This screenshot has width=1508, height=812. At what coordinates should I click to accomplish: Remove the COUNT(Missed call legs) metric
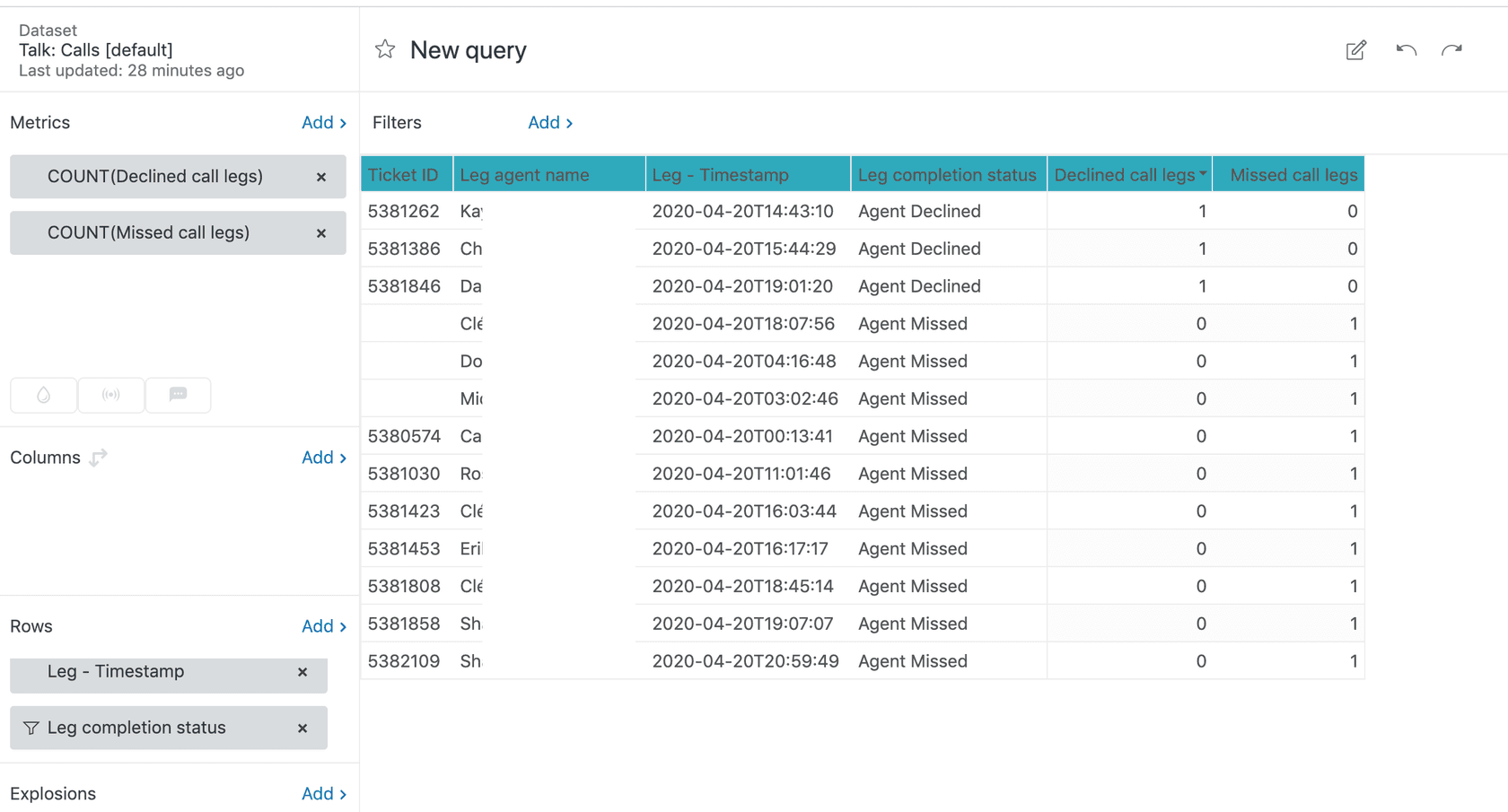tap(320, 232)
